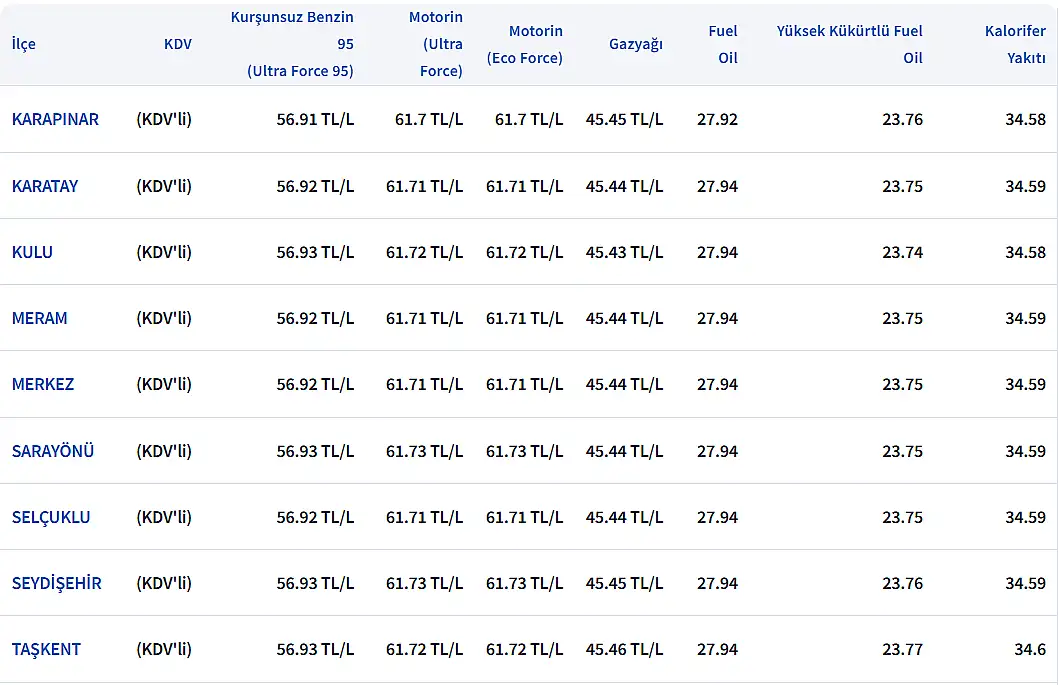Click the KDV column header
The height and width of the screenshot is (685, 1058).
pyautogui.click(x=178, y=44)
